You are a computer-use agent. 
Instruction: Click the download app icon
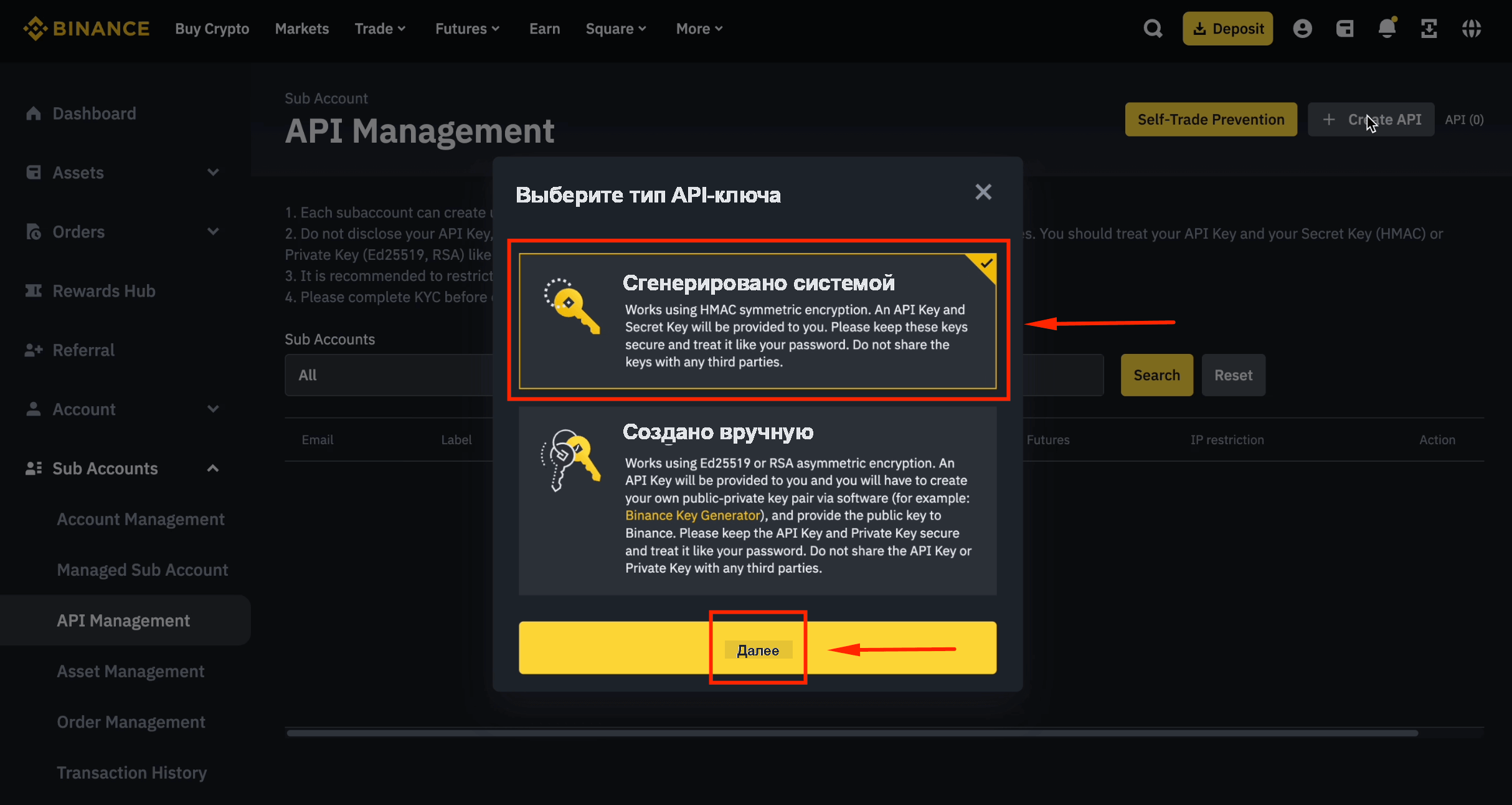click(x=1429, y=29)
